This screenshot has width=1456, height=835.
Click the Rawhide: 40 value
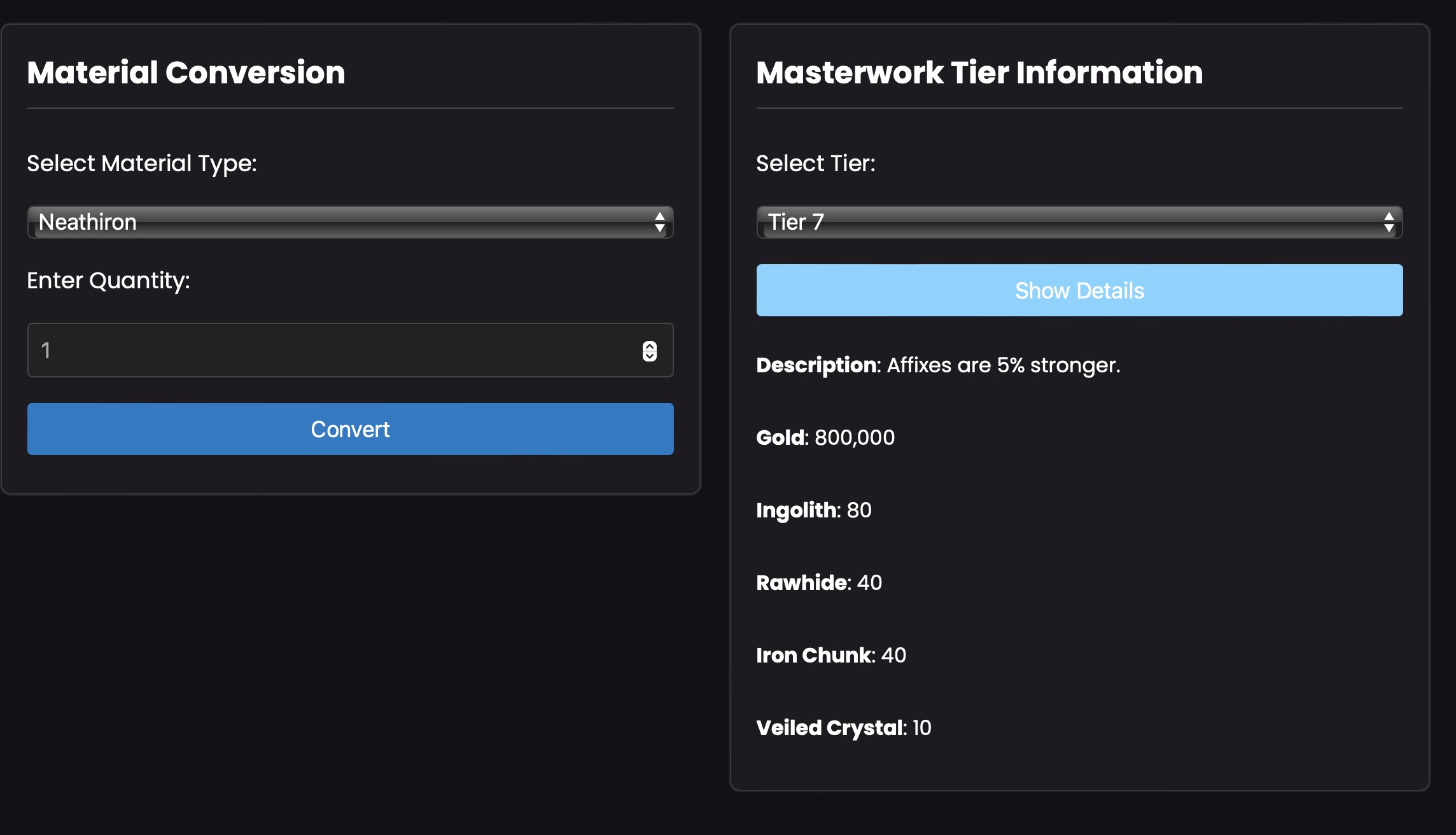(819, 583)
